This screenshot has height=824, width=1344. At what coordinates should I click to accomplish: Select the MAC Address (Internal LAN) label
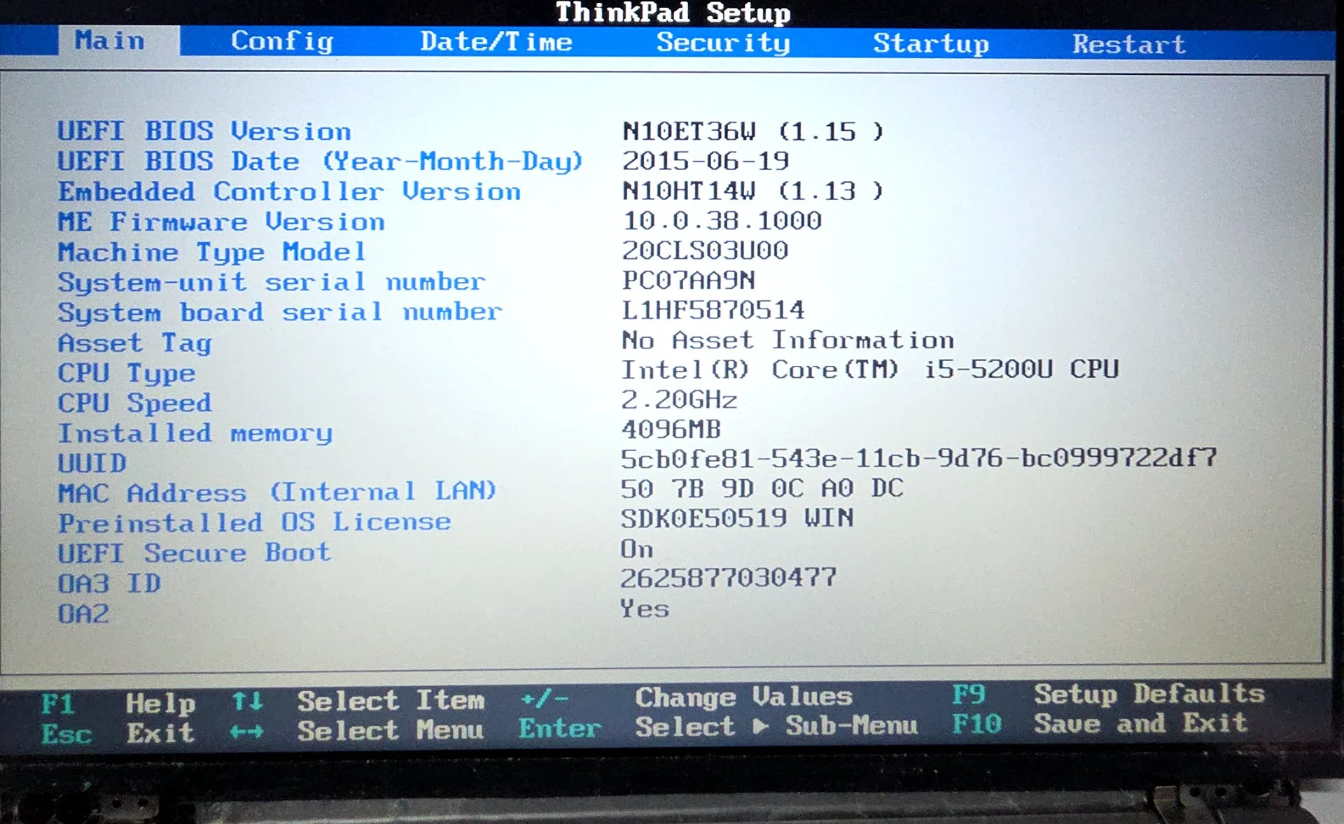[277, 492]
